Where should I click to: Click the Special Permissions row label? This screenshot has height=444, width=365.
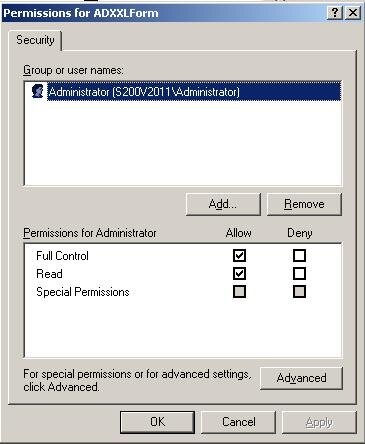[83, 292]
